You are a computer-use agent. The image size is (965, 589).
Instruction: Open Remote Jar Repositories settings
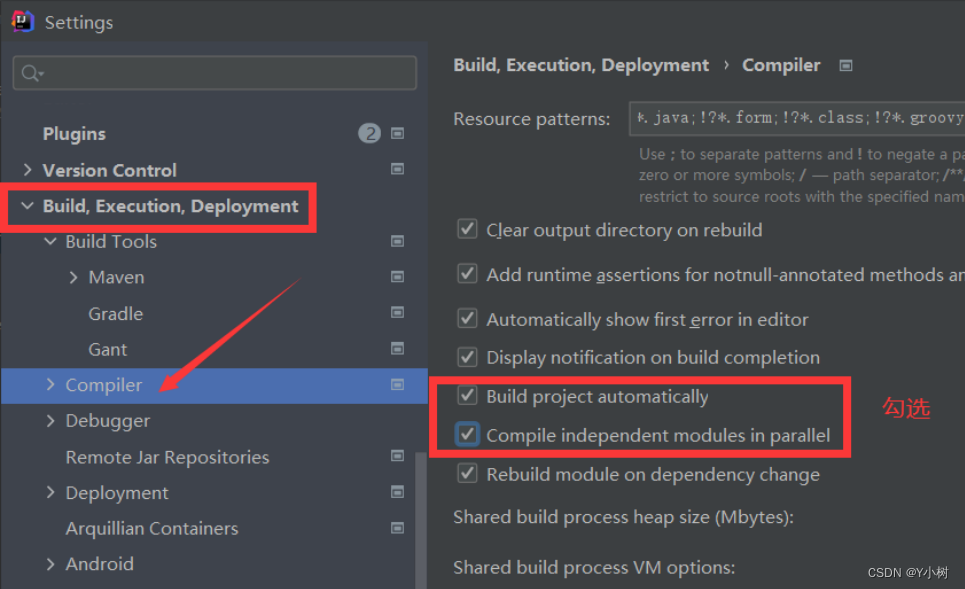[x=167, y=457]
